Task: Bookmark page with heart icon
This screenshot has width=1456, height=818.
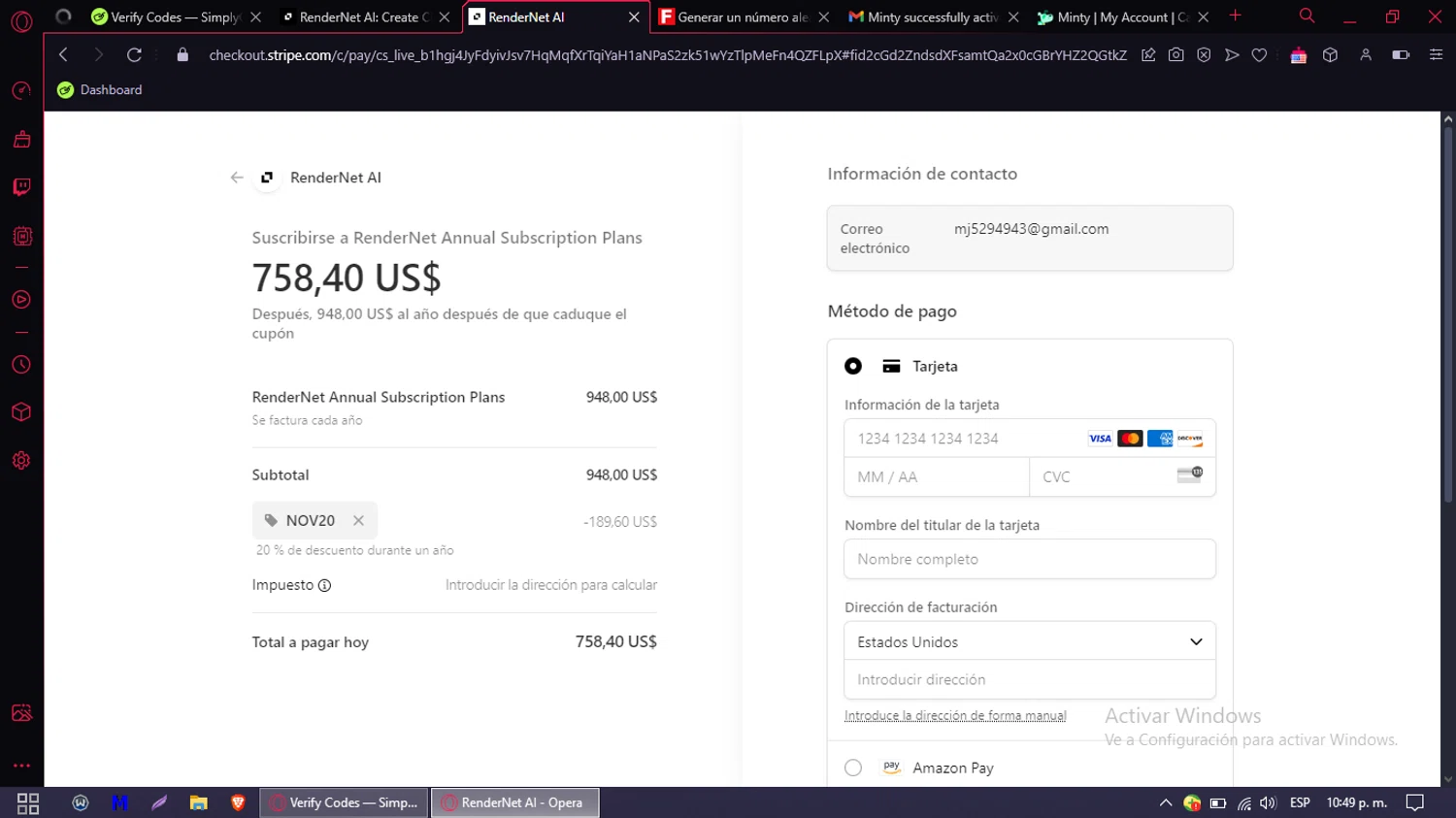Action: point(1259,55)
